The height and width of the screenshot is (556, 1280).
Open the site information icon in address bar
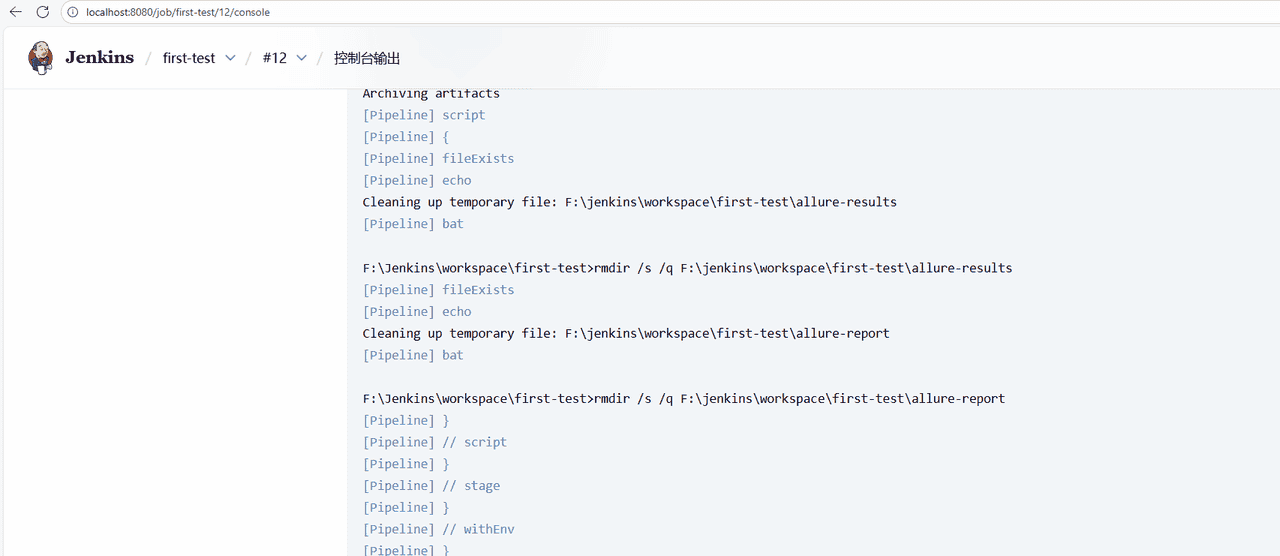[x=74, y=12]
